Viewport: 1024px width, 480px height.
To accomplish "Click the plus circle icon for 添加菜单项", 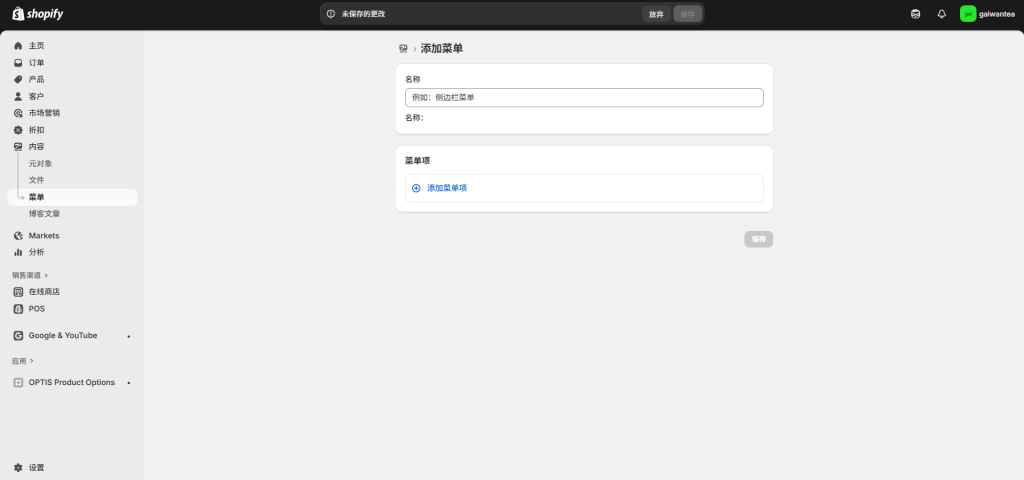I will pyautogui.click(x=416, y=188).
